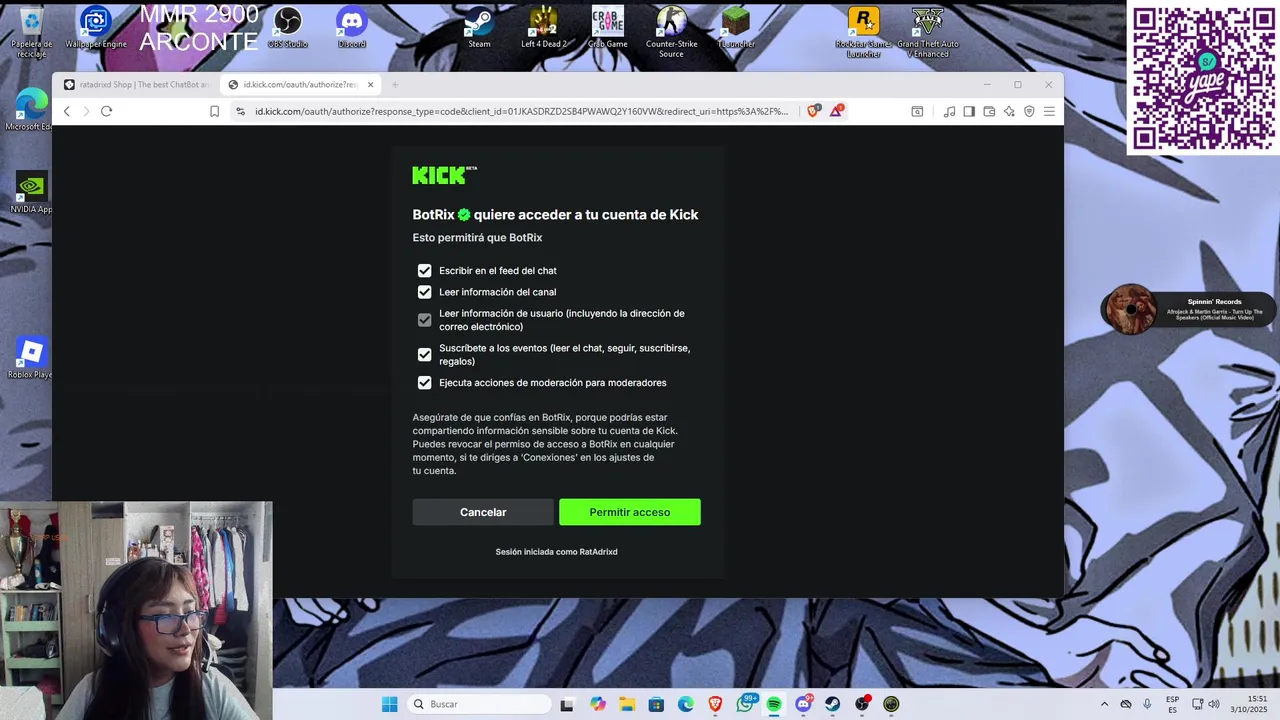Open Brave Wallet icon

coord(989,111)
